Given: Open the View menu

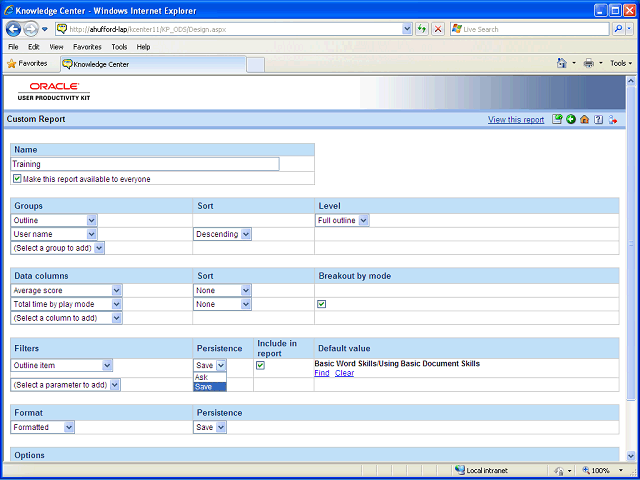Looking at the screenshot, I should (x=56, y=47).
